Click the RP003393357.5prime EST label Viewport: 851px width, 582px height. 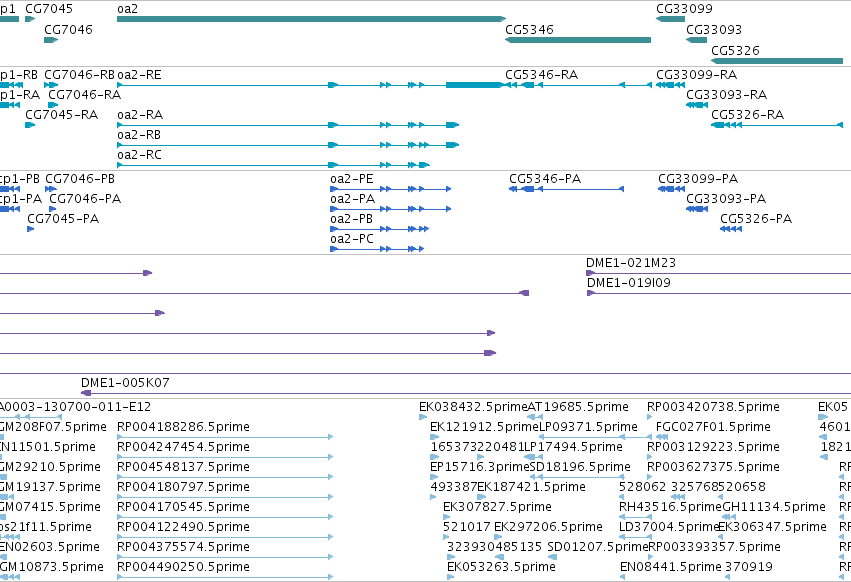pyautogui.click(x=714, y=547)
